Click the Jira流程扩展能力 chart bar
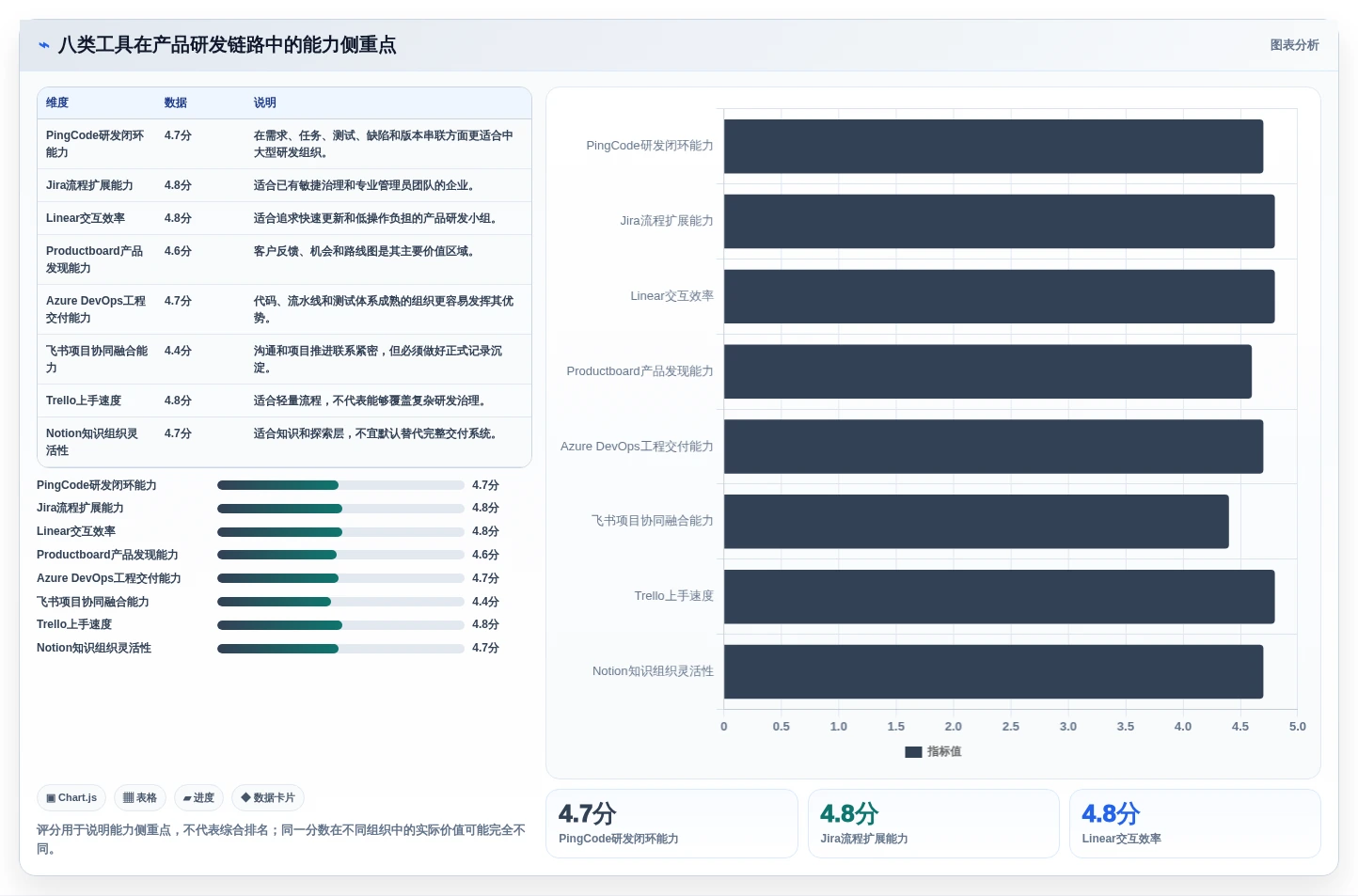This screenshot has height=896, width=1358. click(999, 222)
